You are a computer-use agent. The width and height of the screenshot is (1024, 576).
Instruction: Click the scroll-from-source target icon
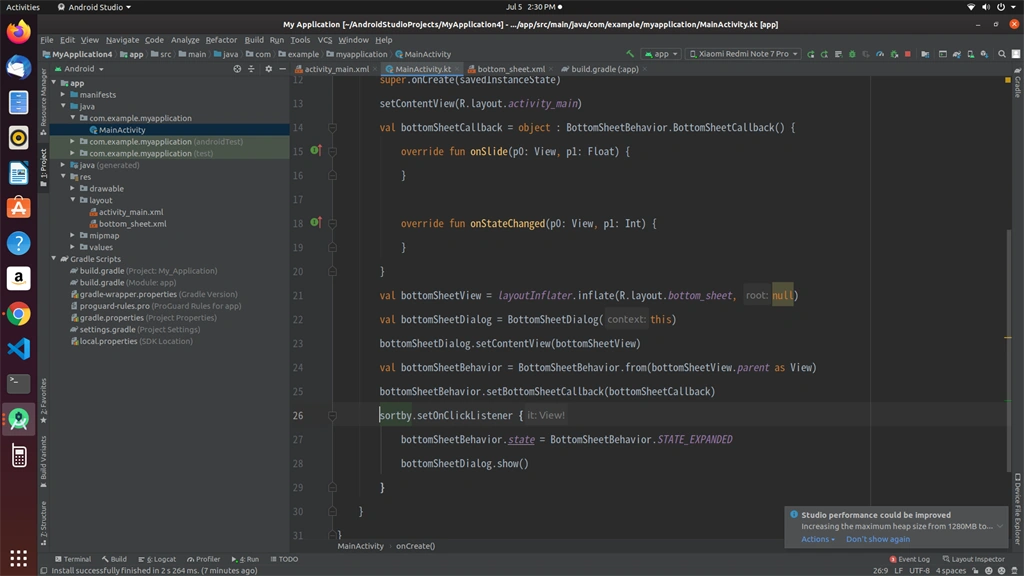(237, 69)
